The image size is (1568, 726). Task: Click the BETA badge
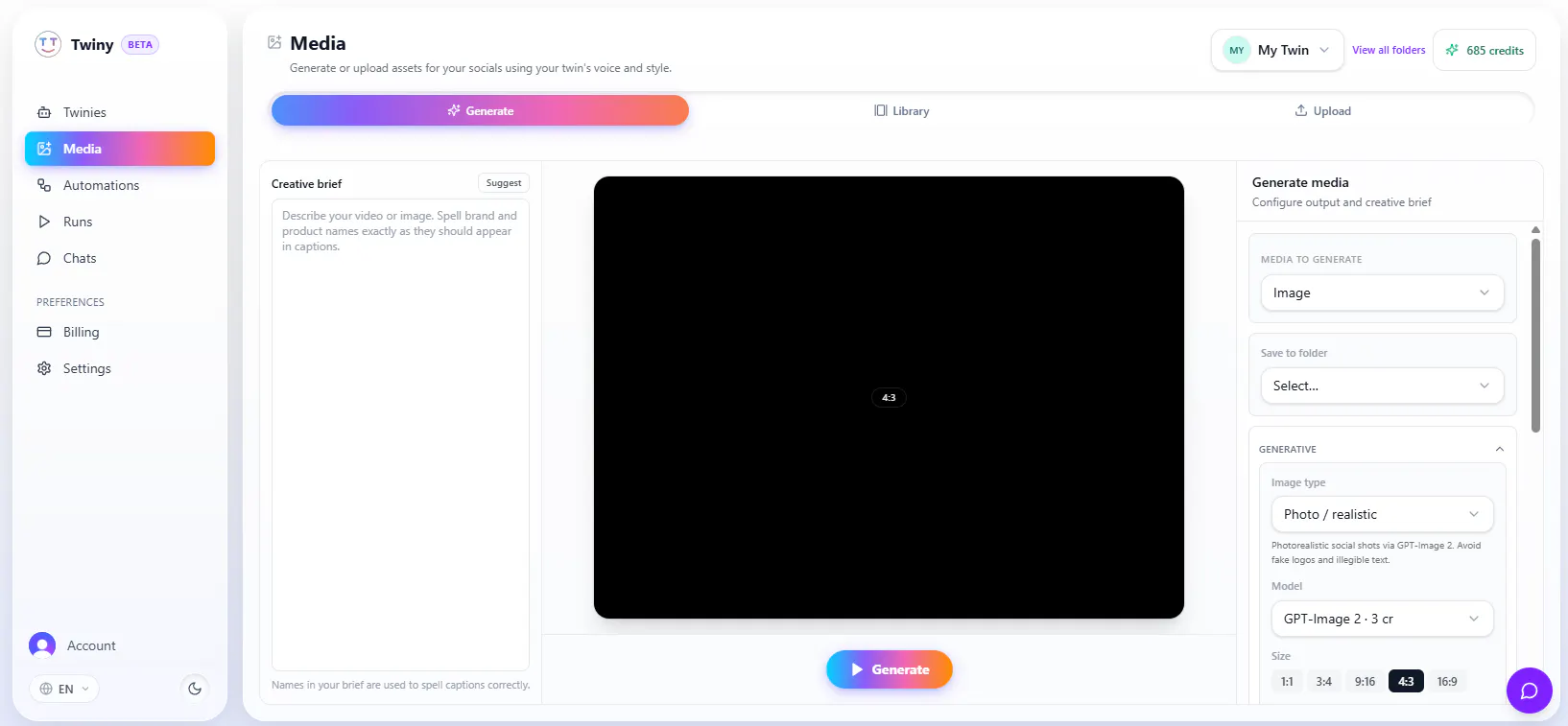click(x=140, y=45)
